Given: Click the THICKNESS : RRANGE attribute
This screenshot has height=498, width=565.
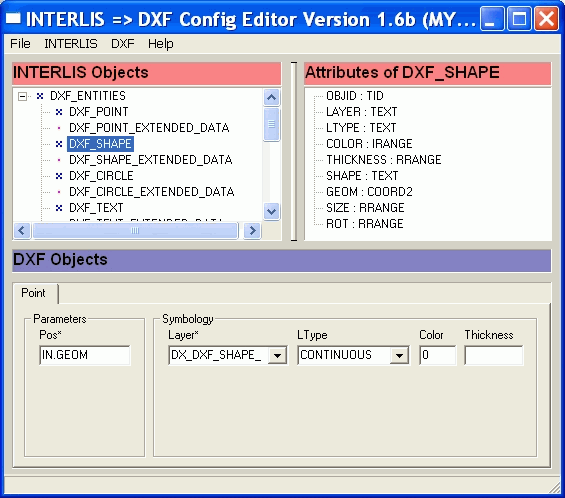Looking at the screenshot, I should click(x=383, y=160).
